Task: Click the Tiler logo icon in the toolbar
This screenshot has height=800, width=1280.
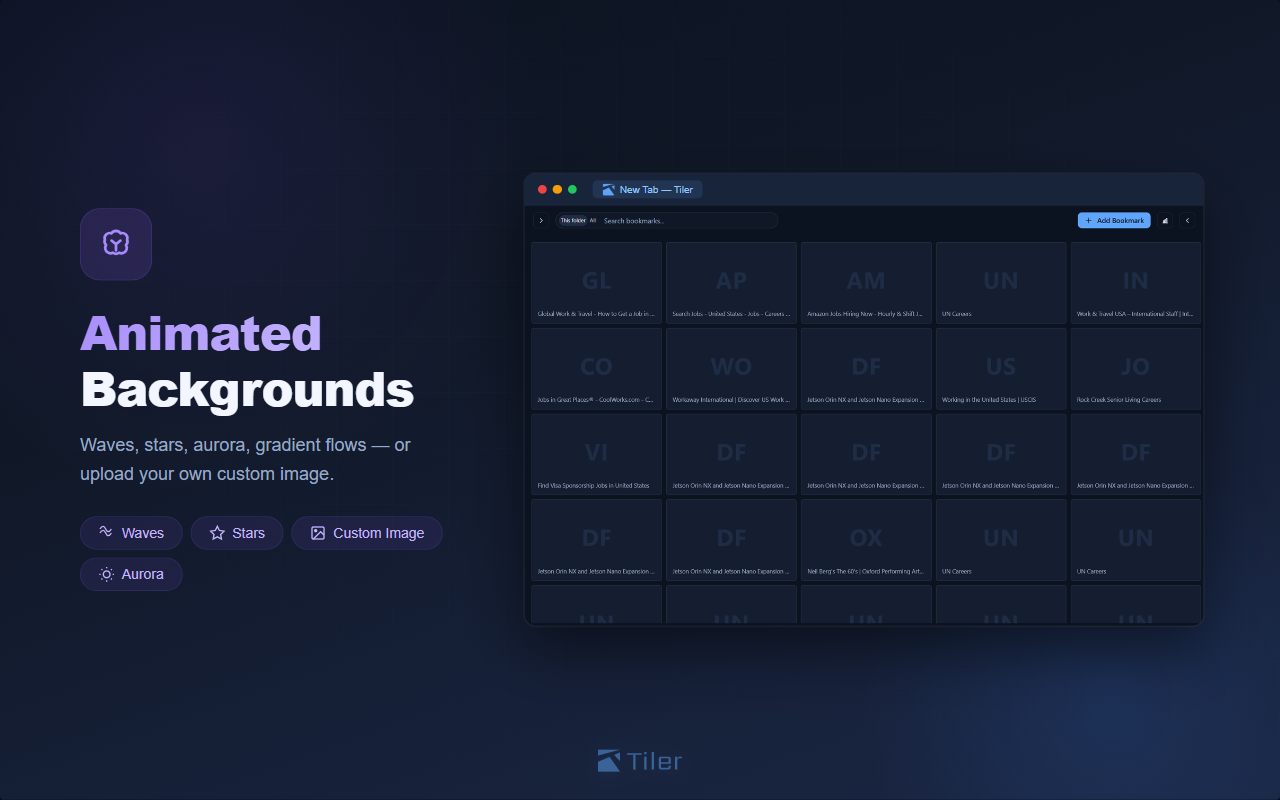Action: [1165, 220]
